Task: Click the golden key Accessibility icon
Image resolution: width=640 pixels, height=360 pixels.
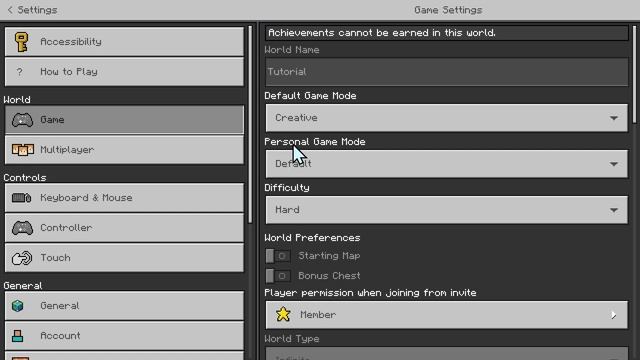Action: coord(21,42)
